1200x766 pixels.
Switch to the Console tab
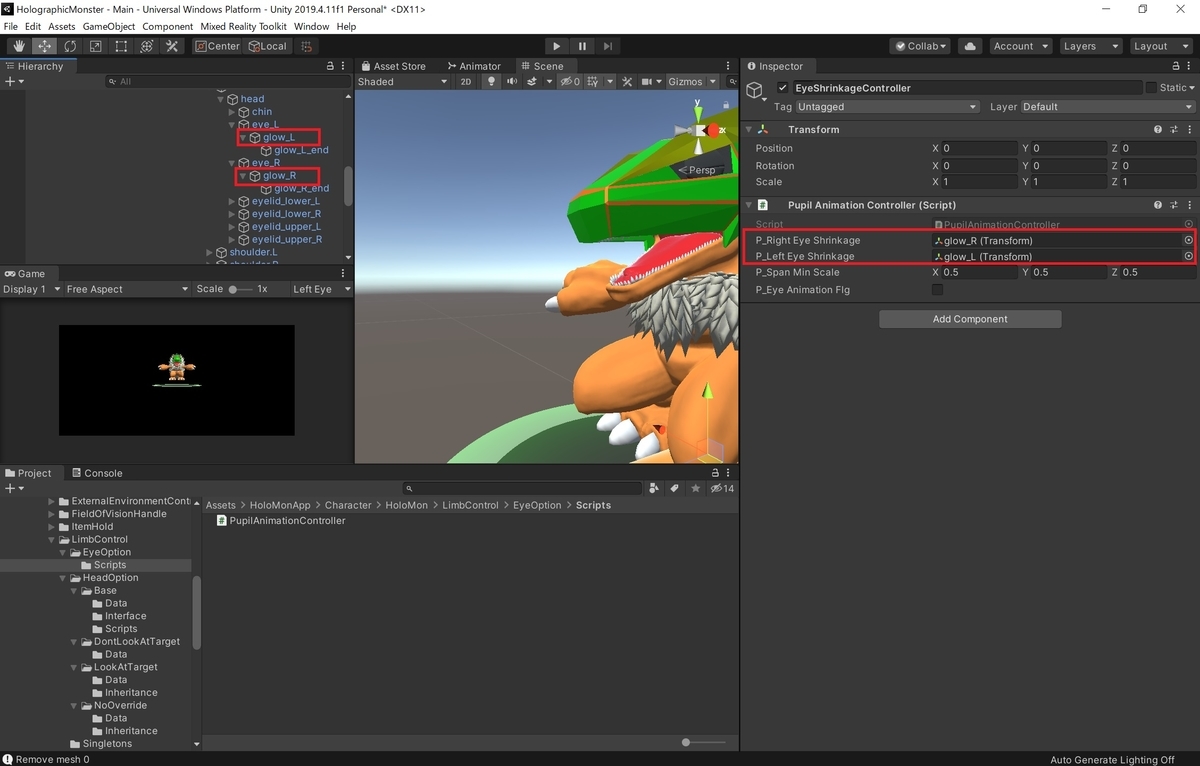pyautogui.click(x=96, y=473)
